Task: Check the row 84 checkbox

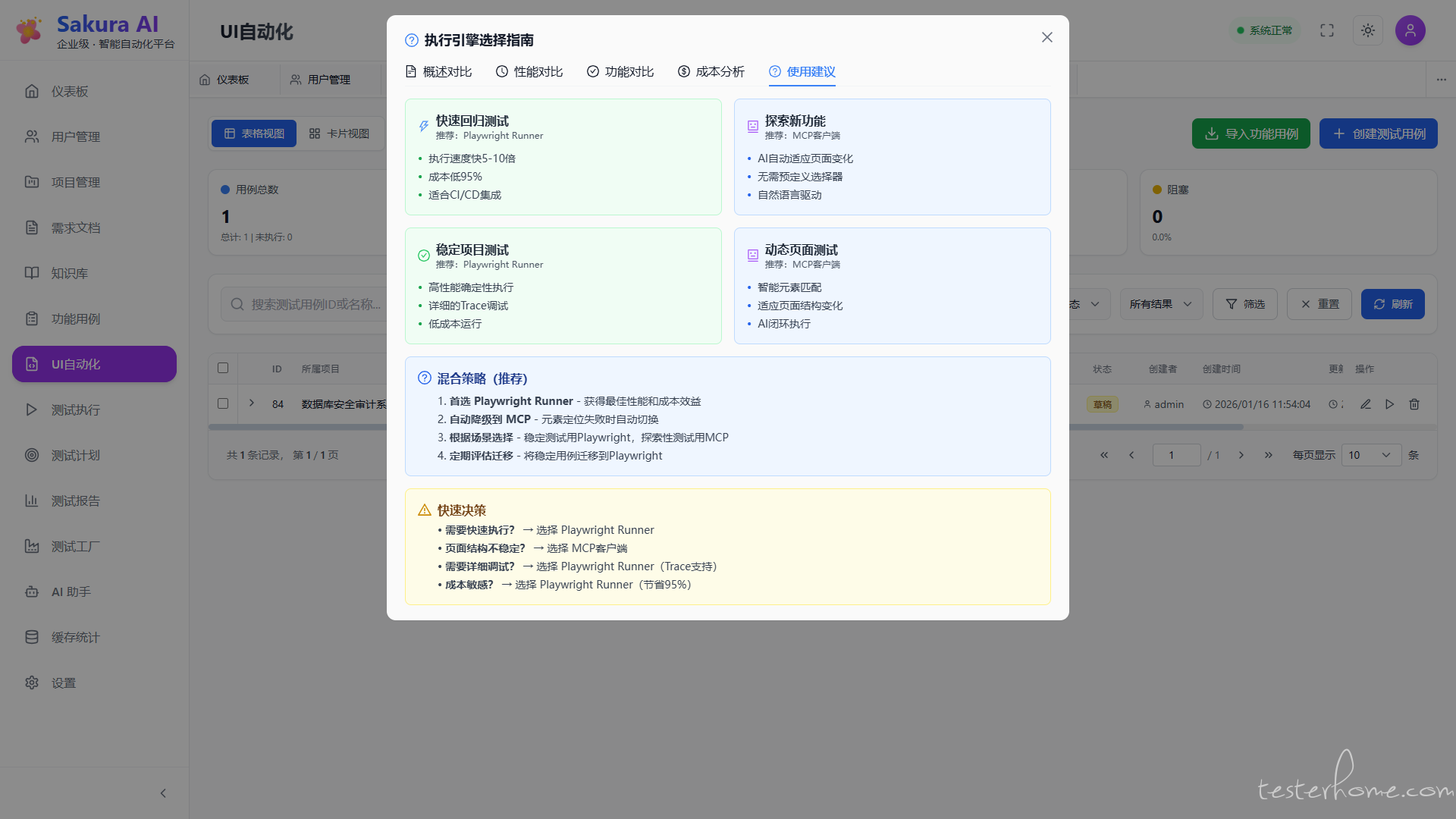Action: click(x=223, y=403)
